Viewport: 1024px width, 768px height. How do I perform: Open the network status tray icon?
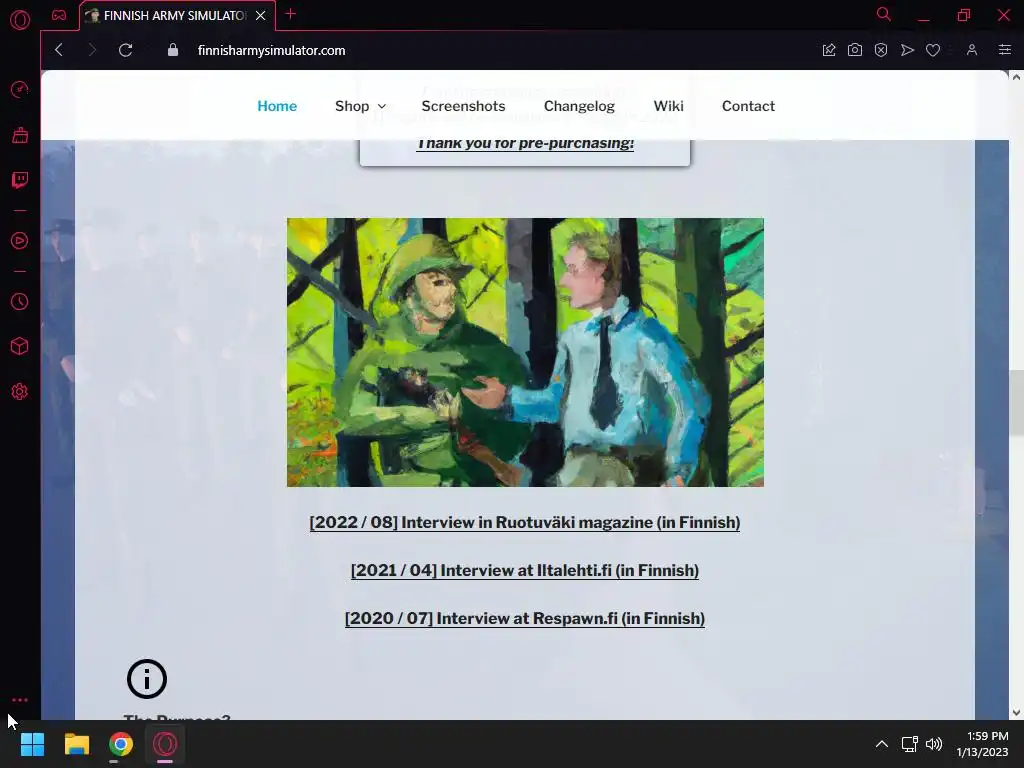pyautogui.click(x=910, y=744)
